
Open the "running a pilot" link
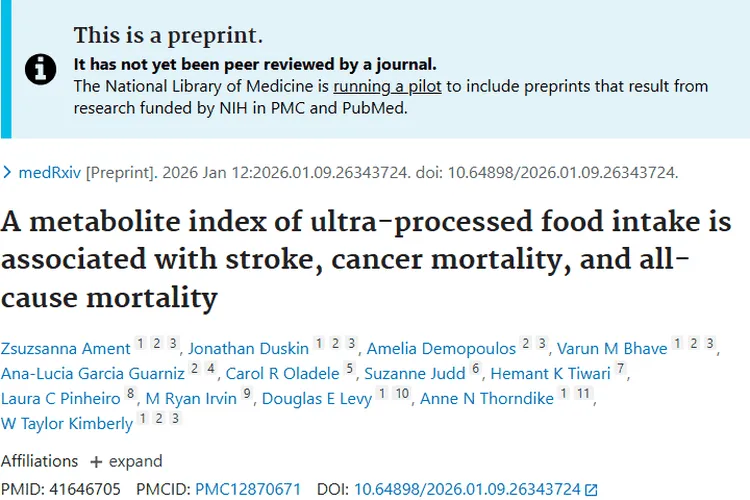[387, 86]
